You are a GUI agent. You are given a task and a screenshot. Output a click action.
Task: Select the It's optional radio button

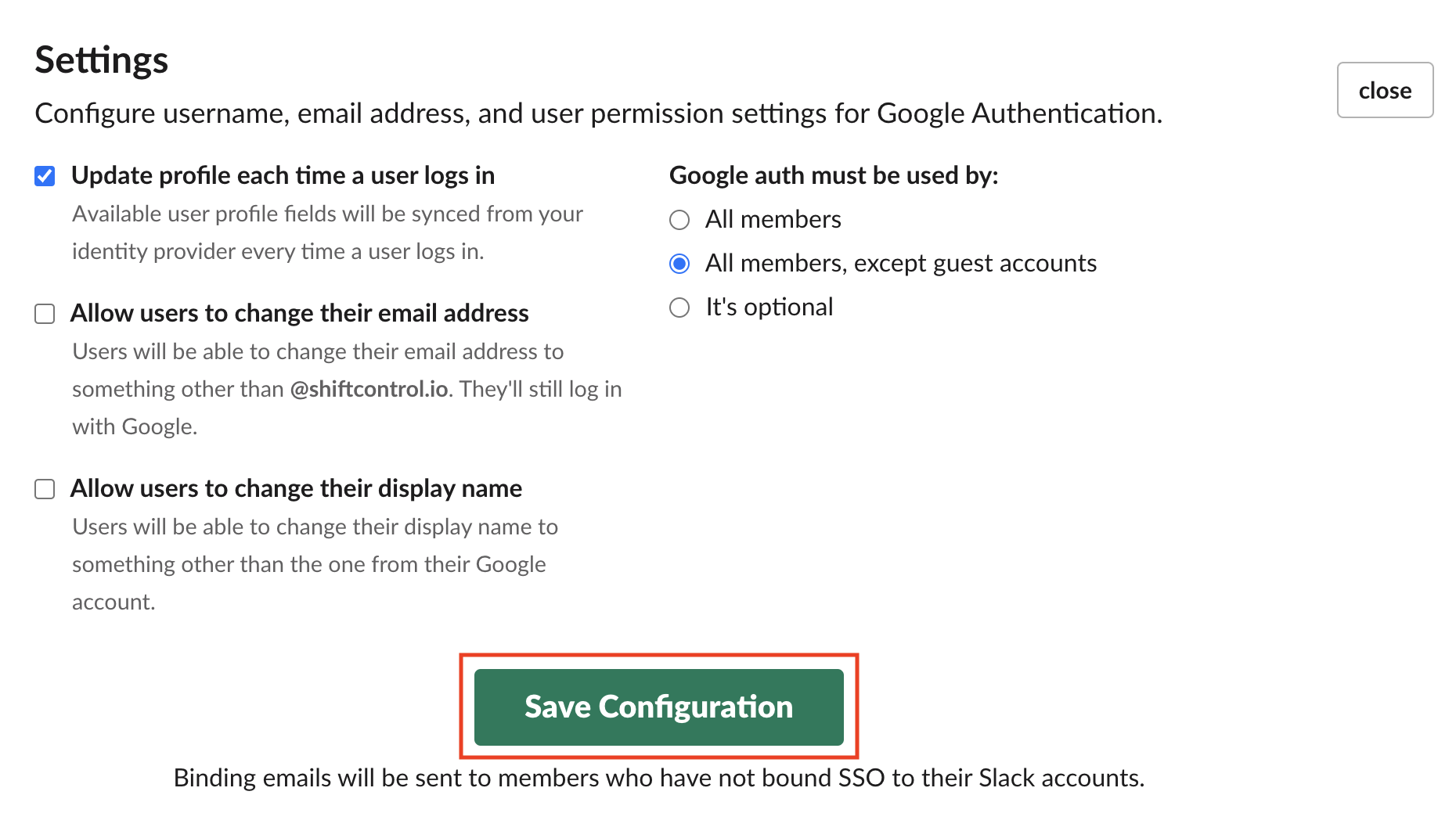coord(679,308)
